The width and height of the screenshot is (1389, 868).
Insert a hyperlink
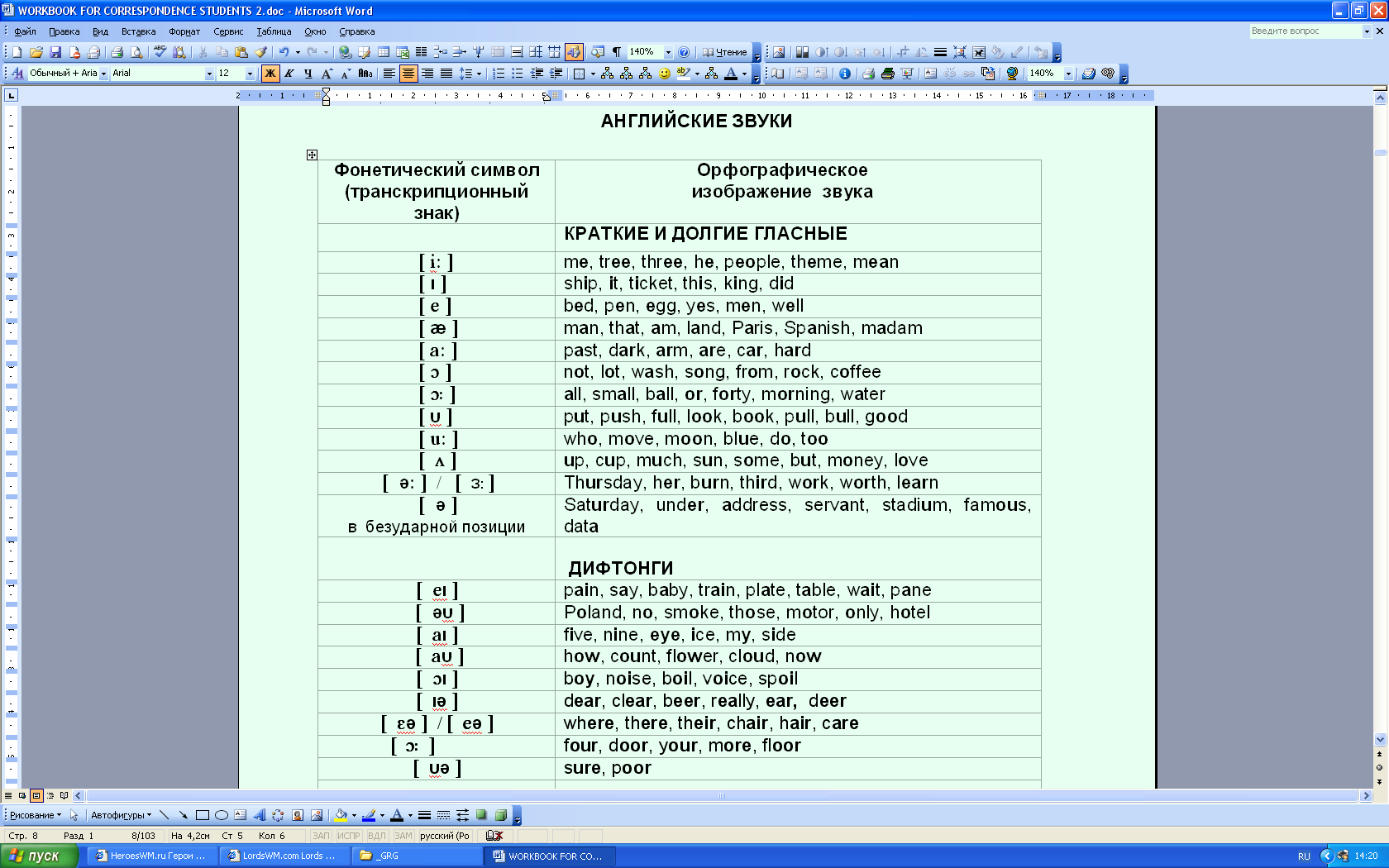coord(346,52)
